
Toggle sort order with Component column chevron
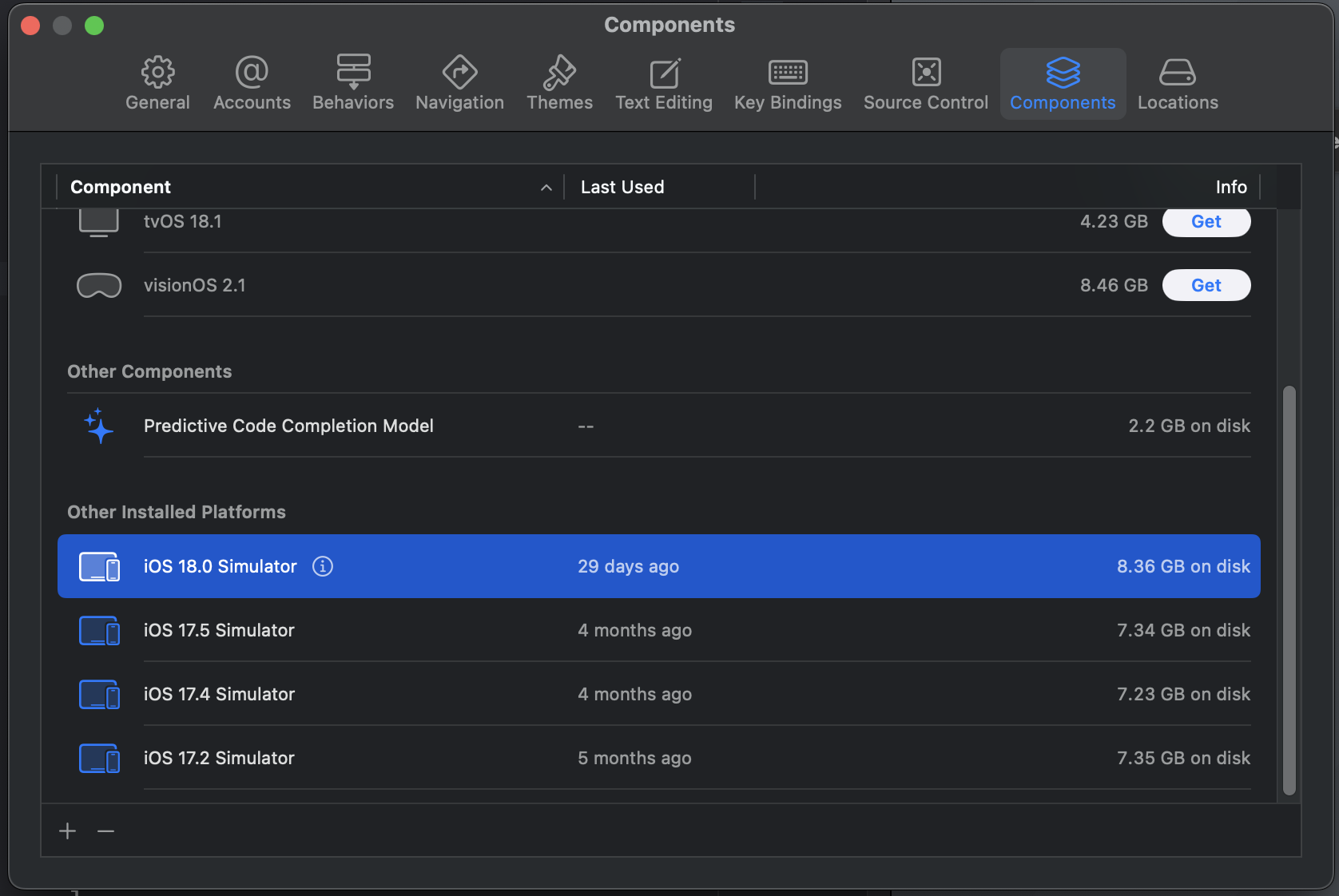click(x=546, y=188)
